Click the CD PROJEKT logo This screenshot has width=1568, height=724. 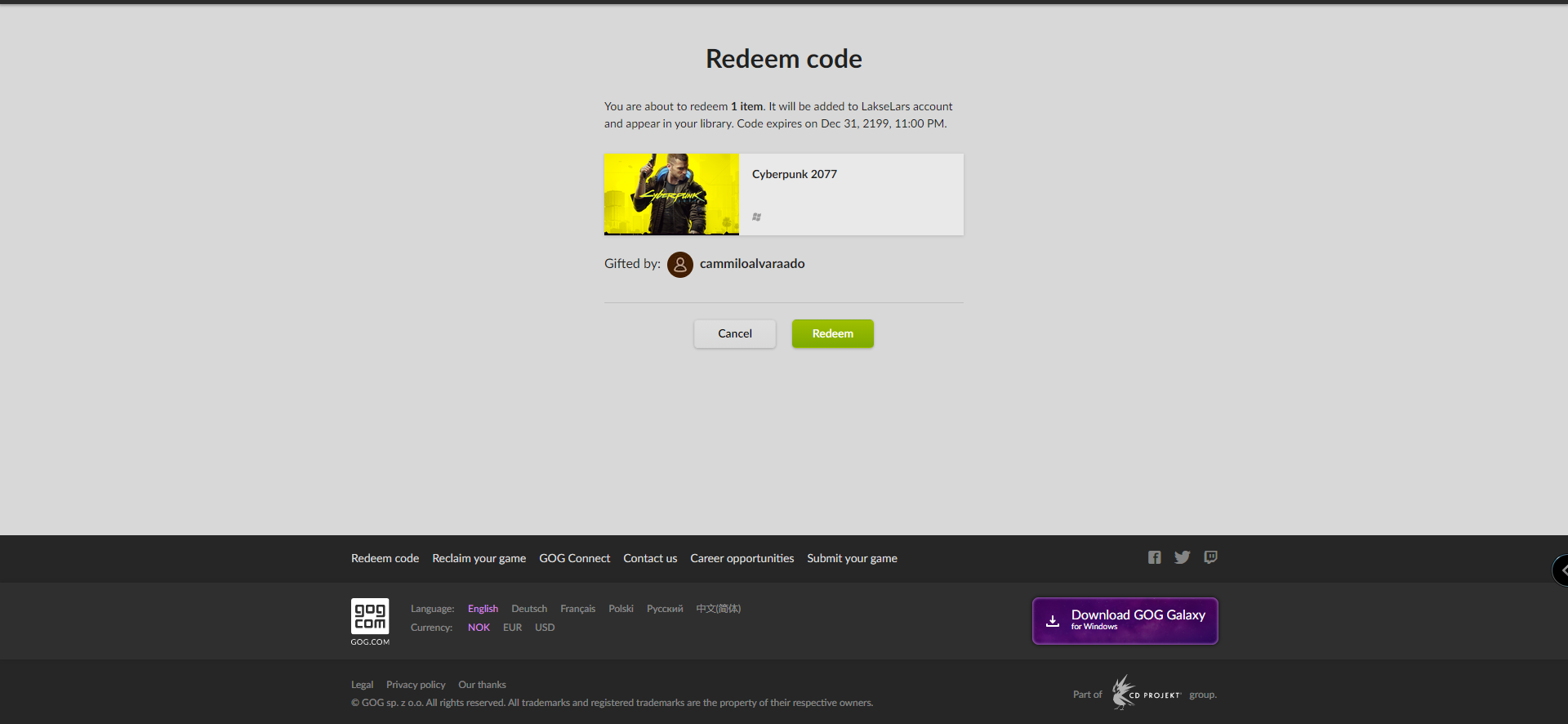point(1146,693)
